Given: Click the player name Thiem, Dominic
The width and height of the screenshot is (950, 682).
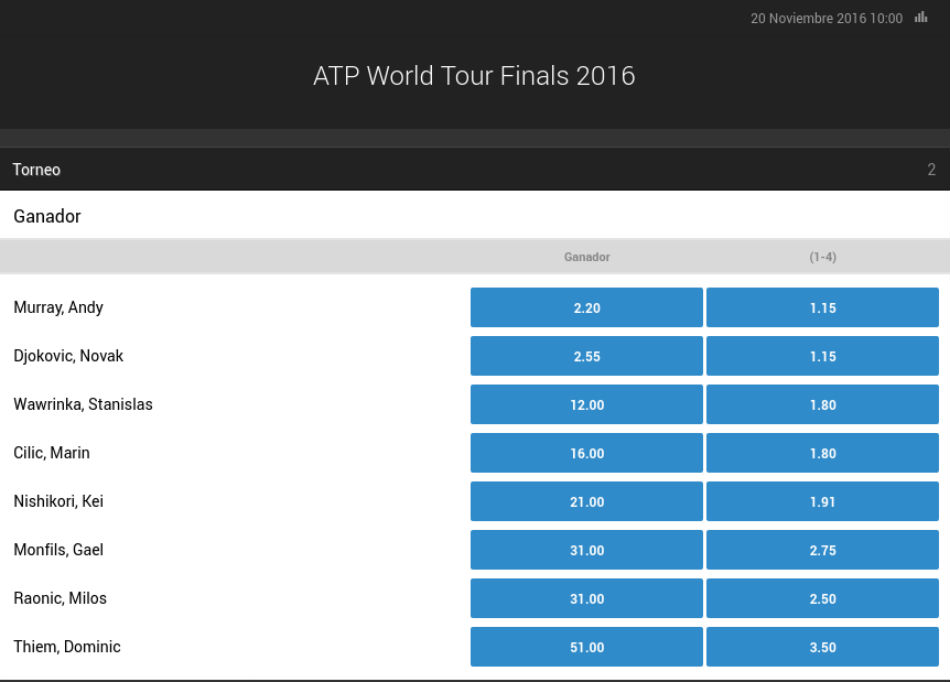Looking at the screenshot, I should 67,647.
